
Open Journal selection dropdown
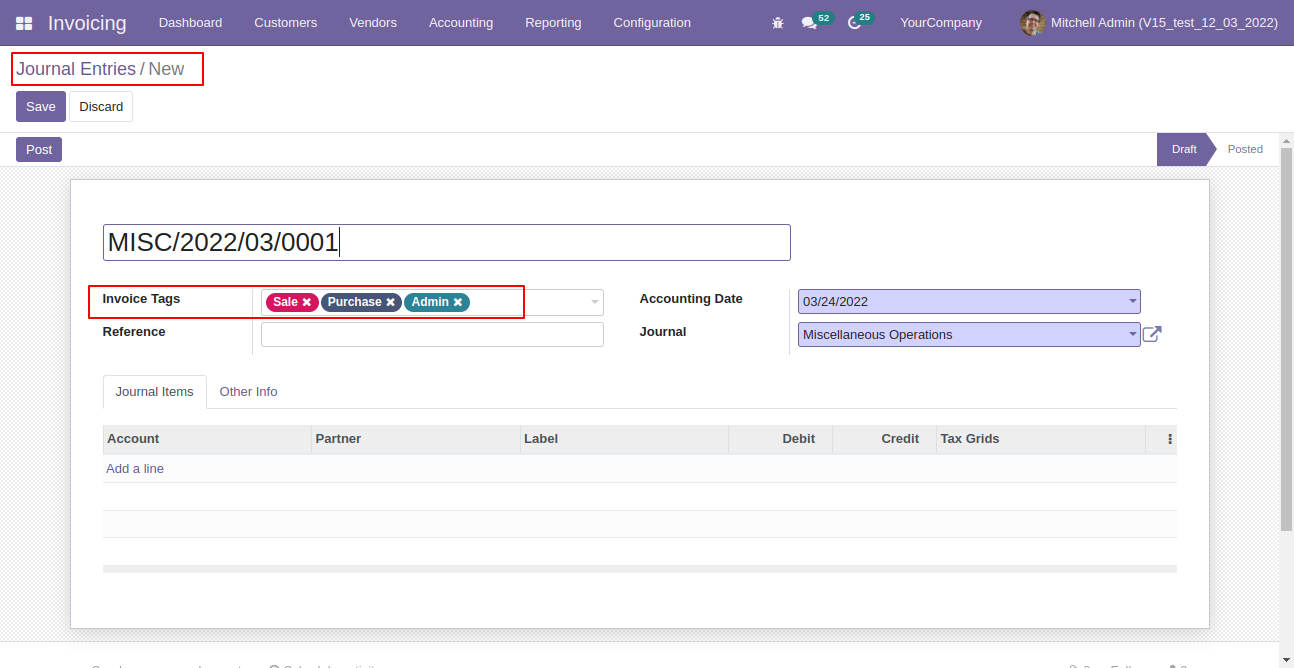(1132, 334)
